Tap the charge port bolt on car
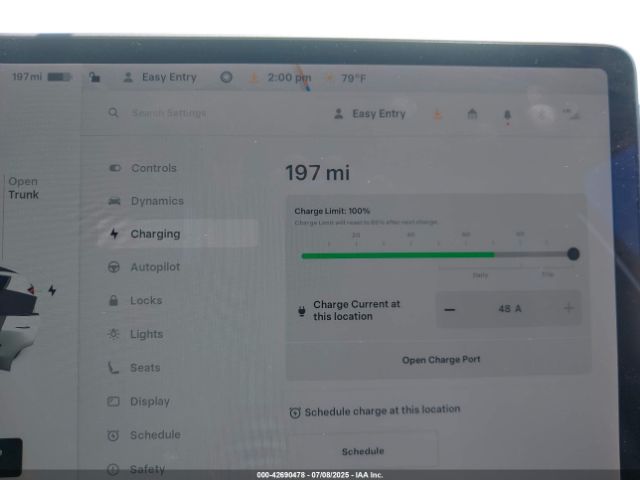The width and height of the screenshot is (640, 480). [x=52, y=291]
